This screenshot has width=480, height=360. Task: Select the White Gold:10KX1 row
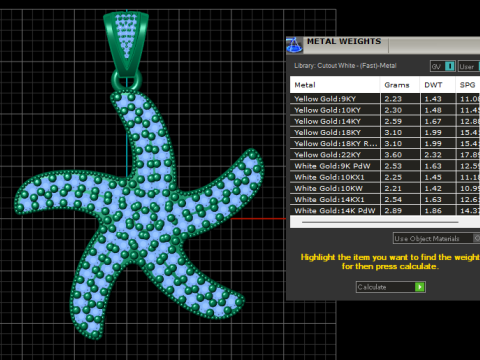385,177
